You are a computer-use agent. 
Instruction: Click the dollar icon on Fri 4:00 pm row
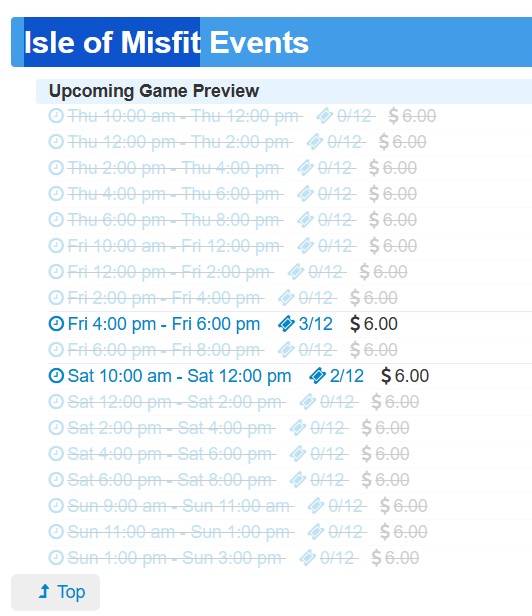355,324
